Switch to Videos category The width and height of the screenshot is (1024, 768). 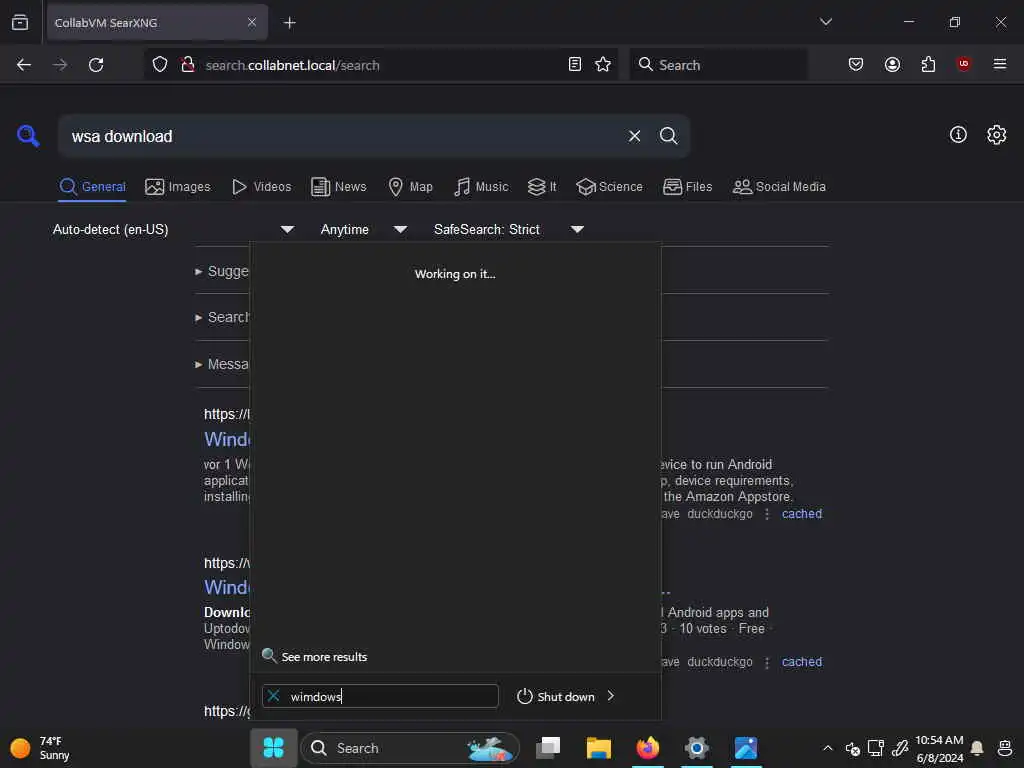pos(261,187)
